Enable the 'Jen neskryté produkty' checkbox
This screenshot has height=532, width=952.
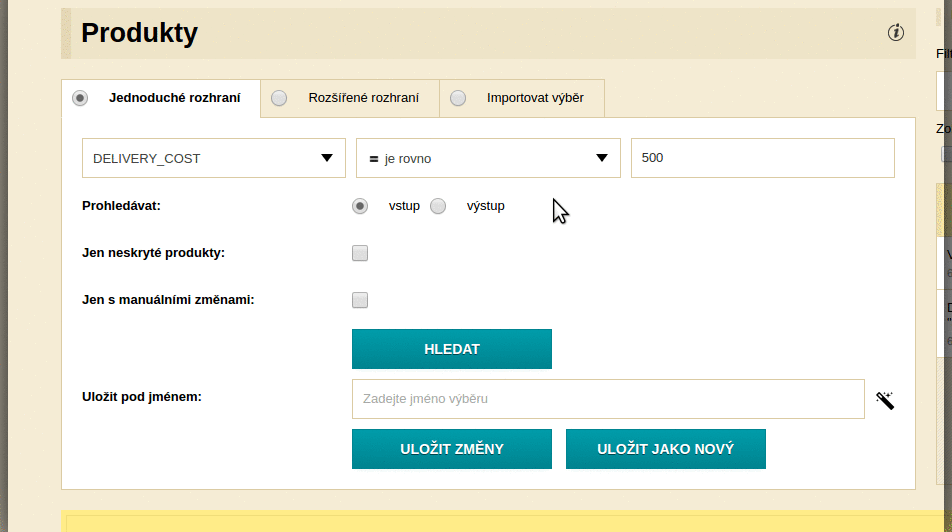tap(360, 253)
